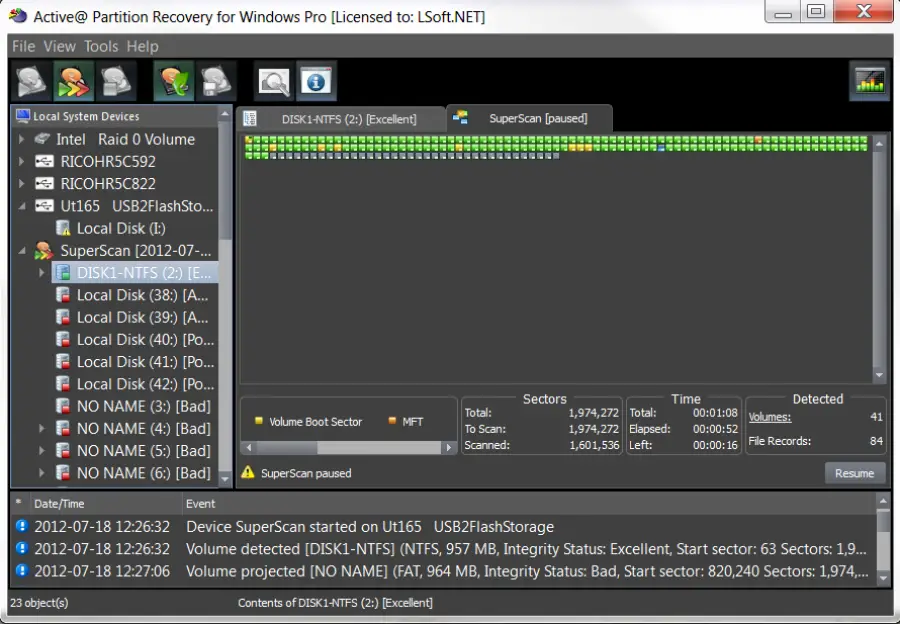
Task: Expand the Intel Raid 0 Volume node
Action: 22,140
